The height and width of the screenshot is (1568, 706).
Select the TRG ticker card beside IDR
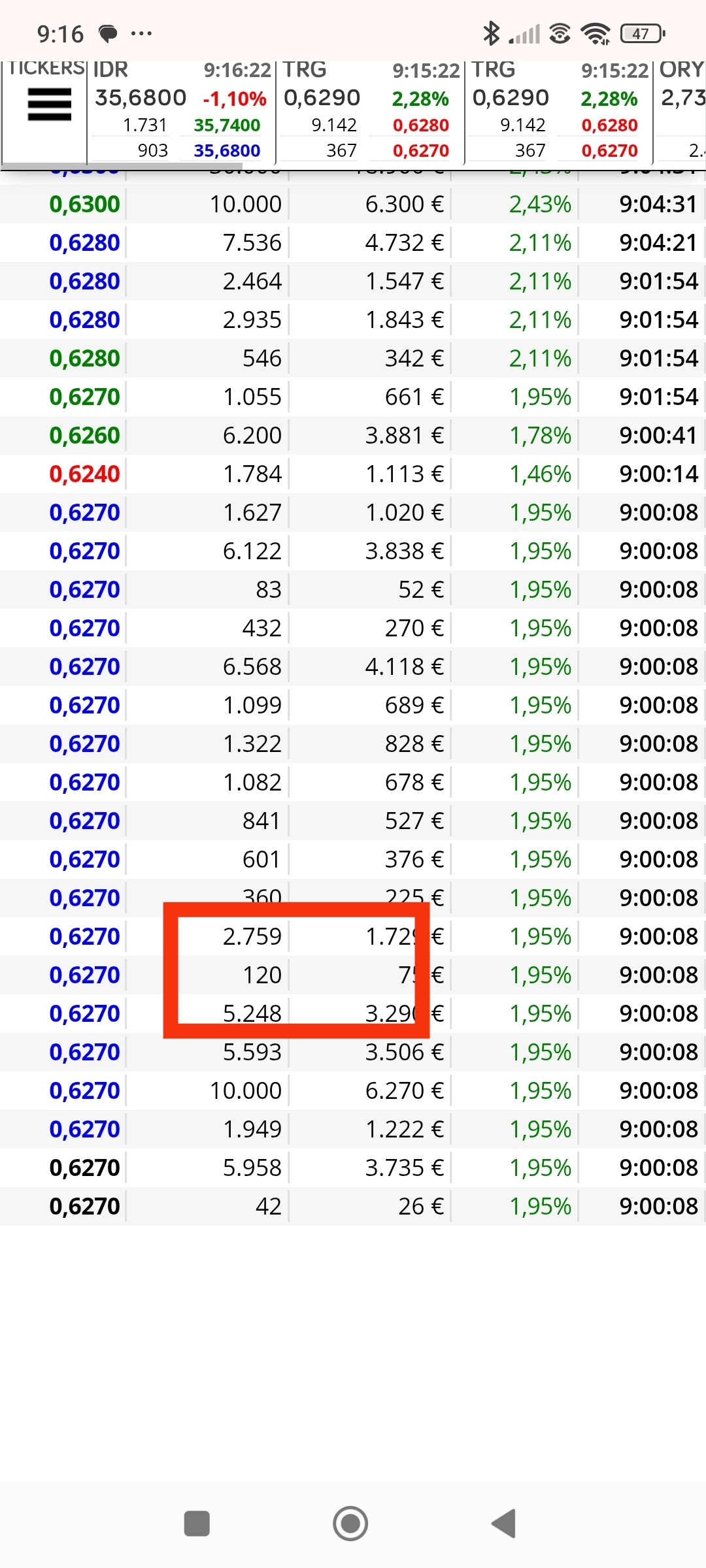pos(370,111)
